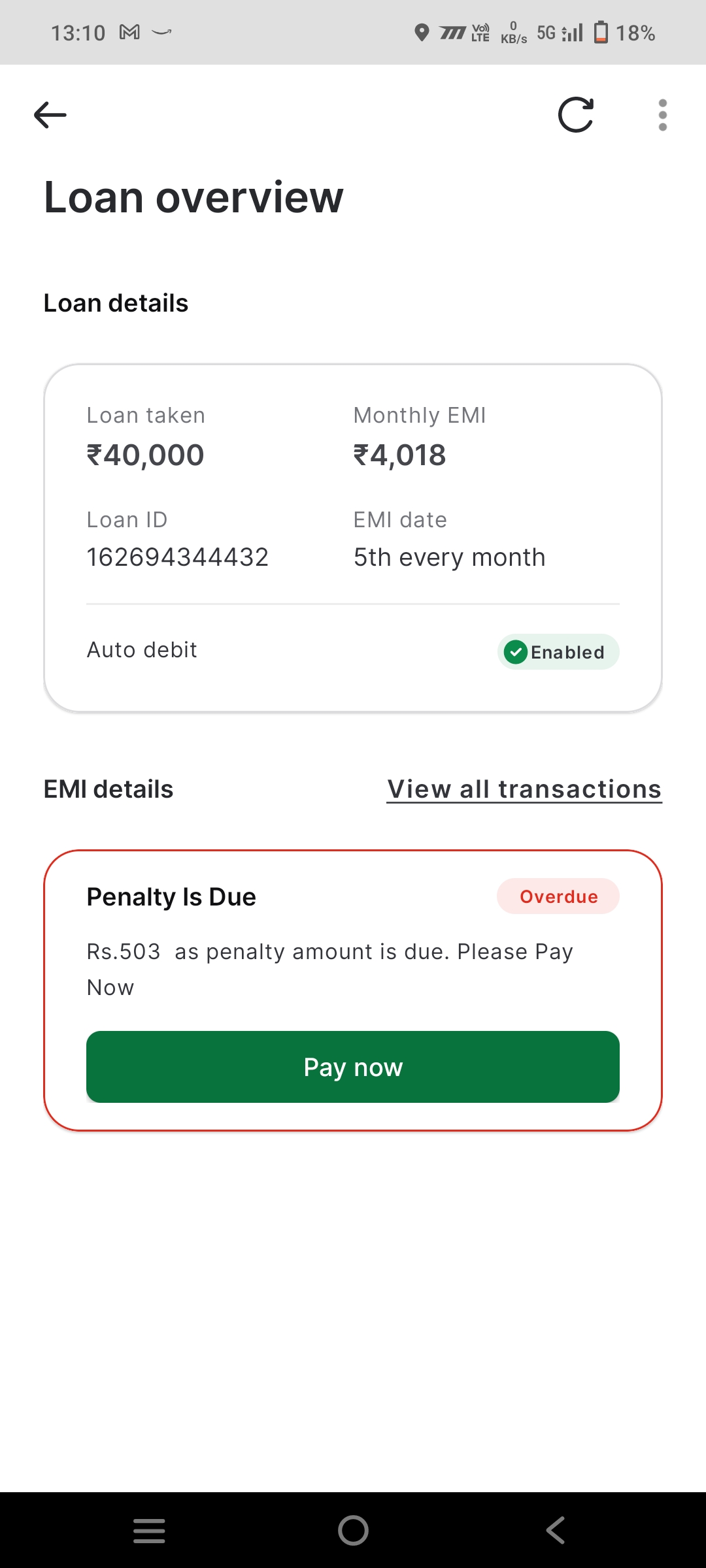Tap the back arrow icon
This screenshot has width=706, height=1568.
[x=50, y=115]
